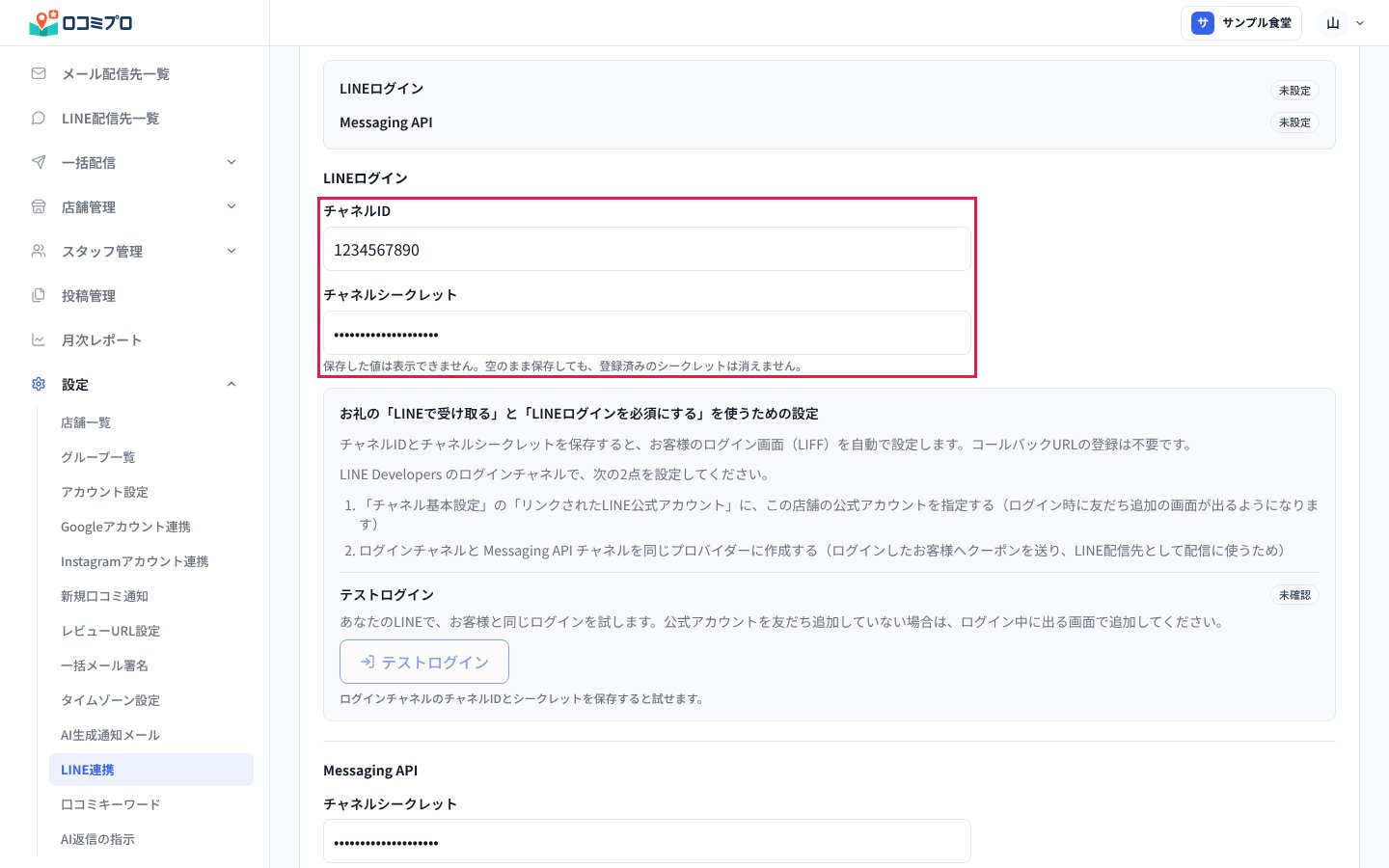Click the 未確認 badge beside テストログイン
The width and height of the screenshot is (1389, 868).
click(1294, 595)
